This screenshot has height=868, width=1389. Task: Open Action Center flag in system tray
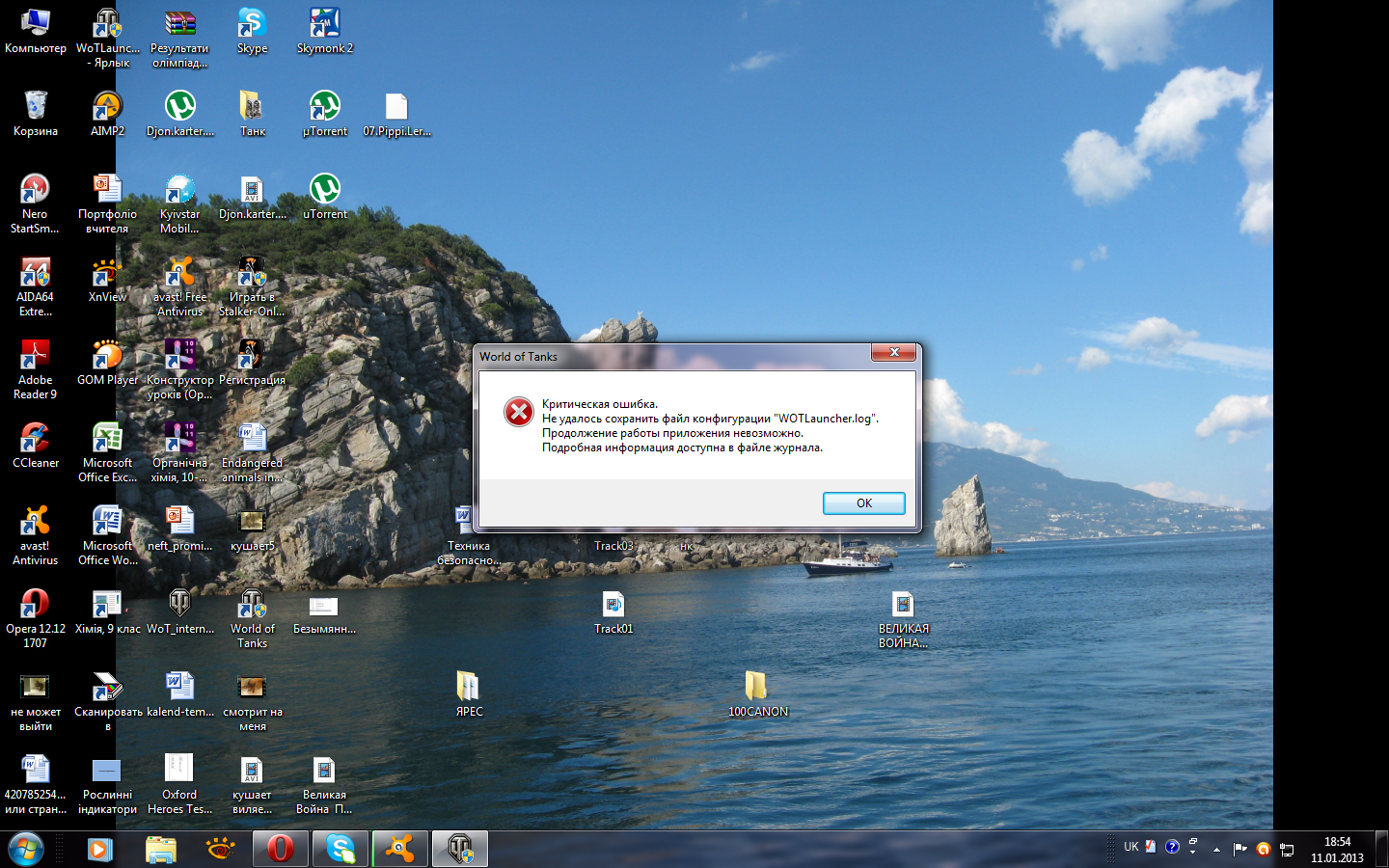(x=1240, y=850)
